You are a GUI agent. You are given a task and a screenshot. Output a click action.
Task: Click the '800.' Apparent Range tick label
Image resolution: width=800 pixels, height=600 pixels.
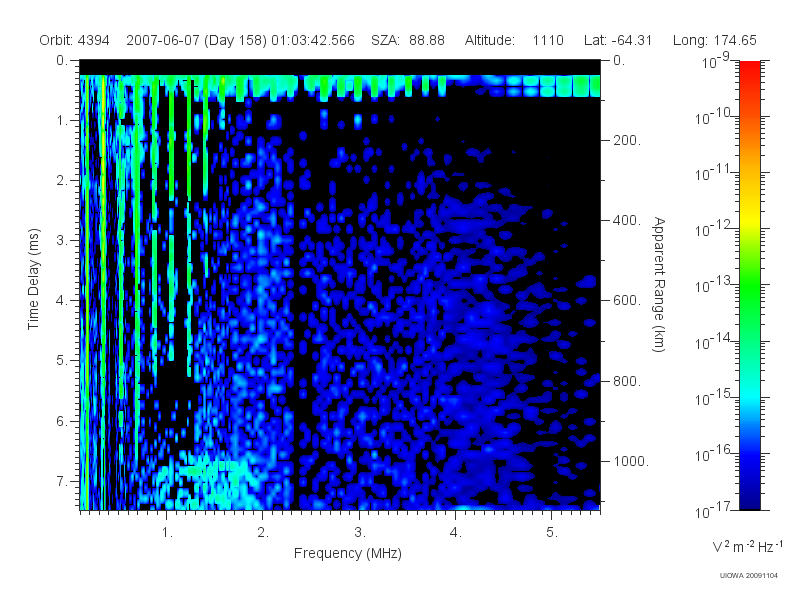627,381
